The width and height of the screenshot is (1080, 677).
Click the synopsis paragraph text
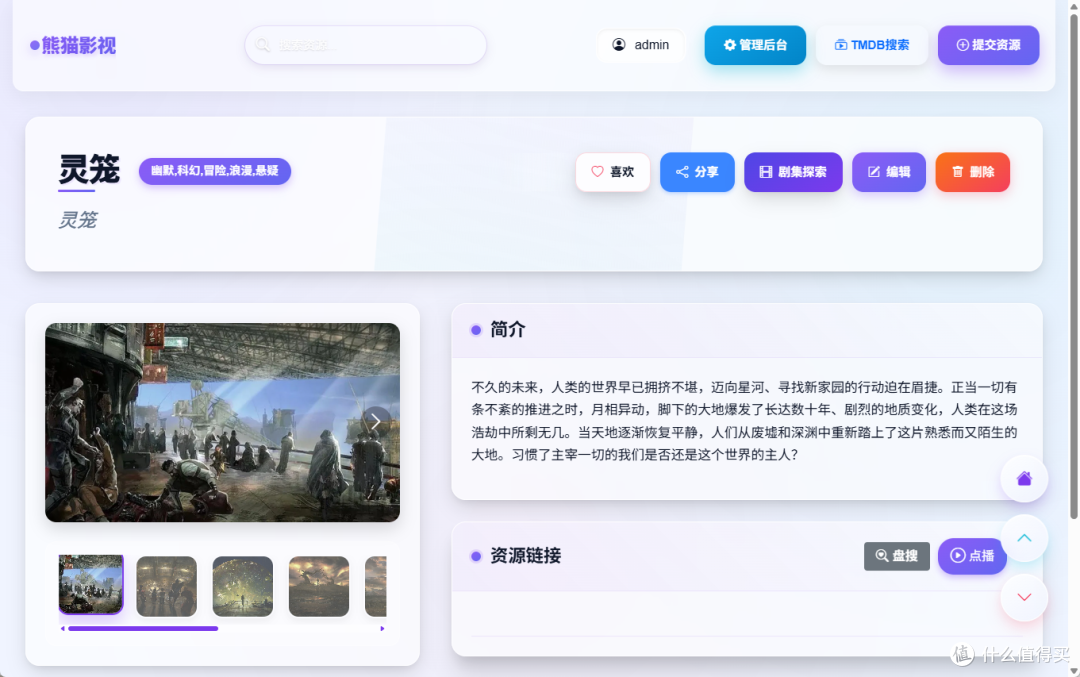744,421
